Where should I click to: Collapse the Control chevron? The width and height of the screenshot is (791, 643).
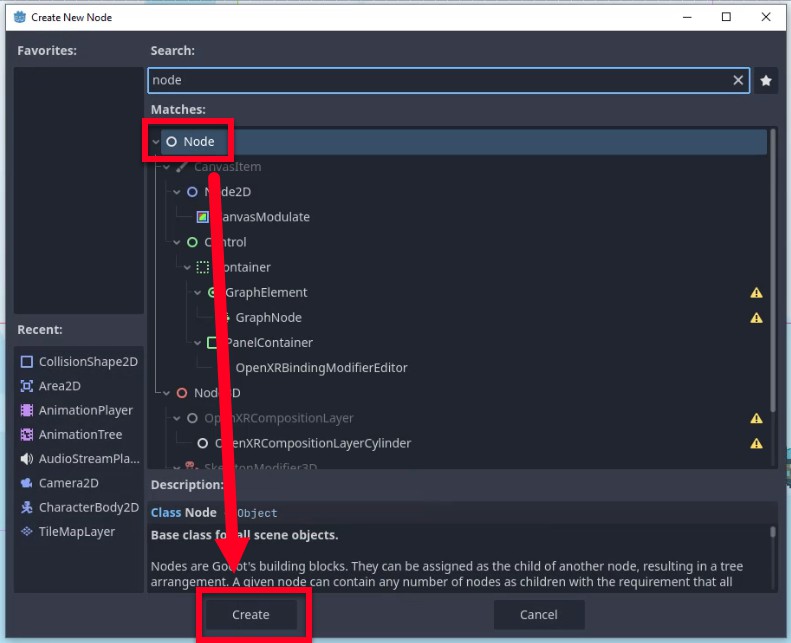(x=177, y=243)
